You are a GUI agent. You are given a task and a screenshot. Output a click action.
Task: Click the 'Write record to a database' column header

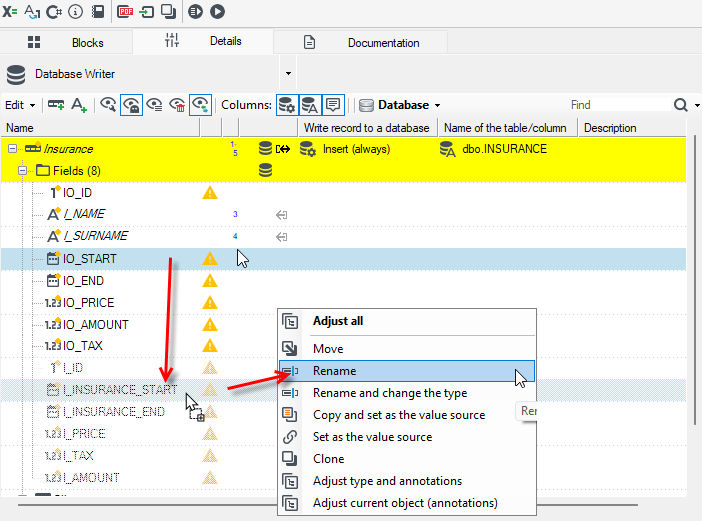point(367,128)
